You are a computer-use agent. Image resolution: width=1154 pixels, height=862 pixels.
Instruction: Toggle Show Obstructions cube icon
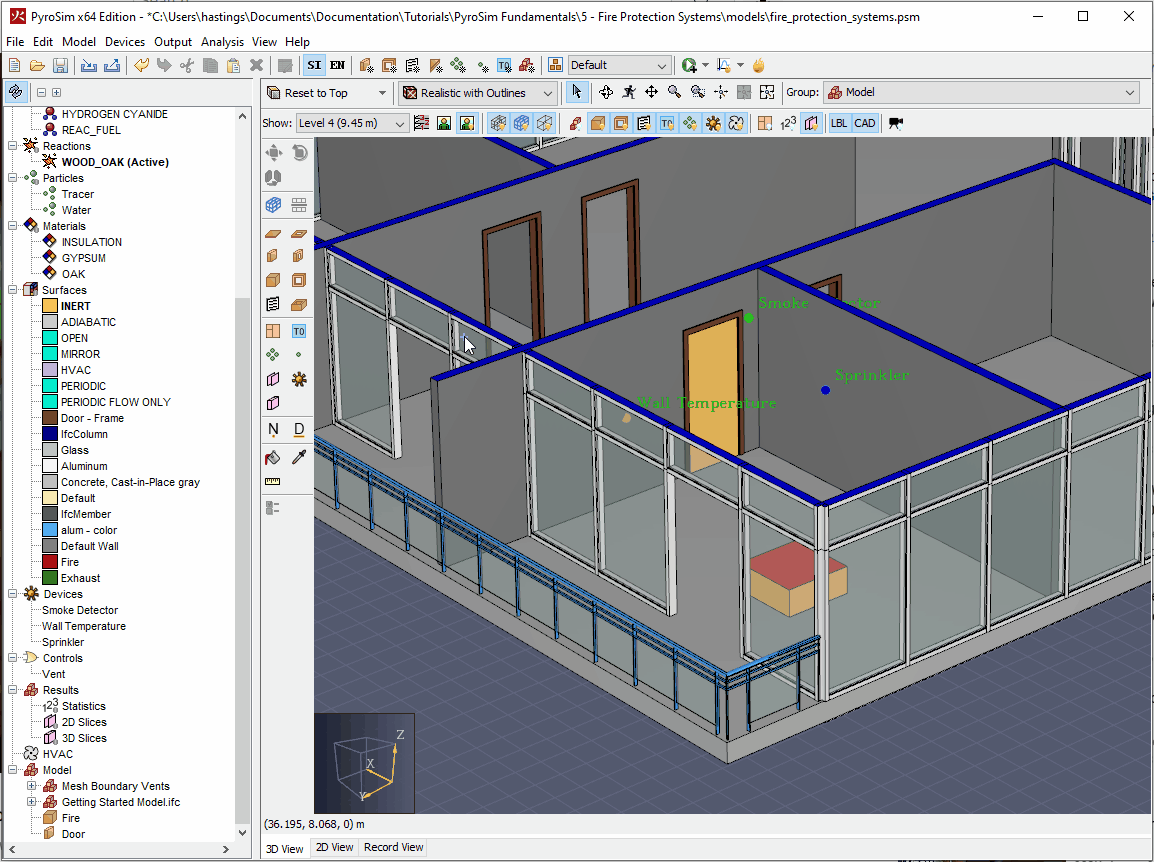pos(598,123)
